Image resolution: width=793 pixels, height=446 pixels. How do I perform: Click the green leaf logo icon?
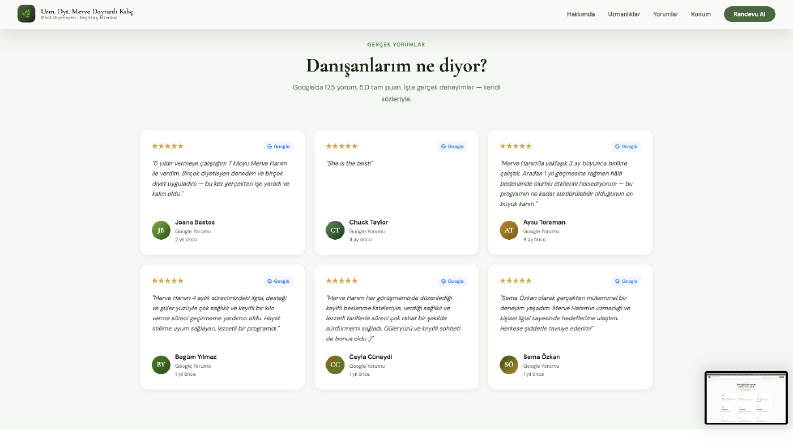26,14
